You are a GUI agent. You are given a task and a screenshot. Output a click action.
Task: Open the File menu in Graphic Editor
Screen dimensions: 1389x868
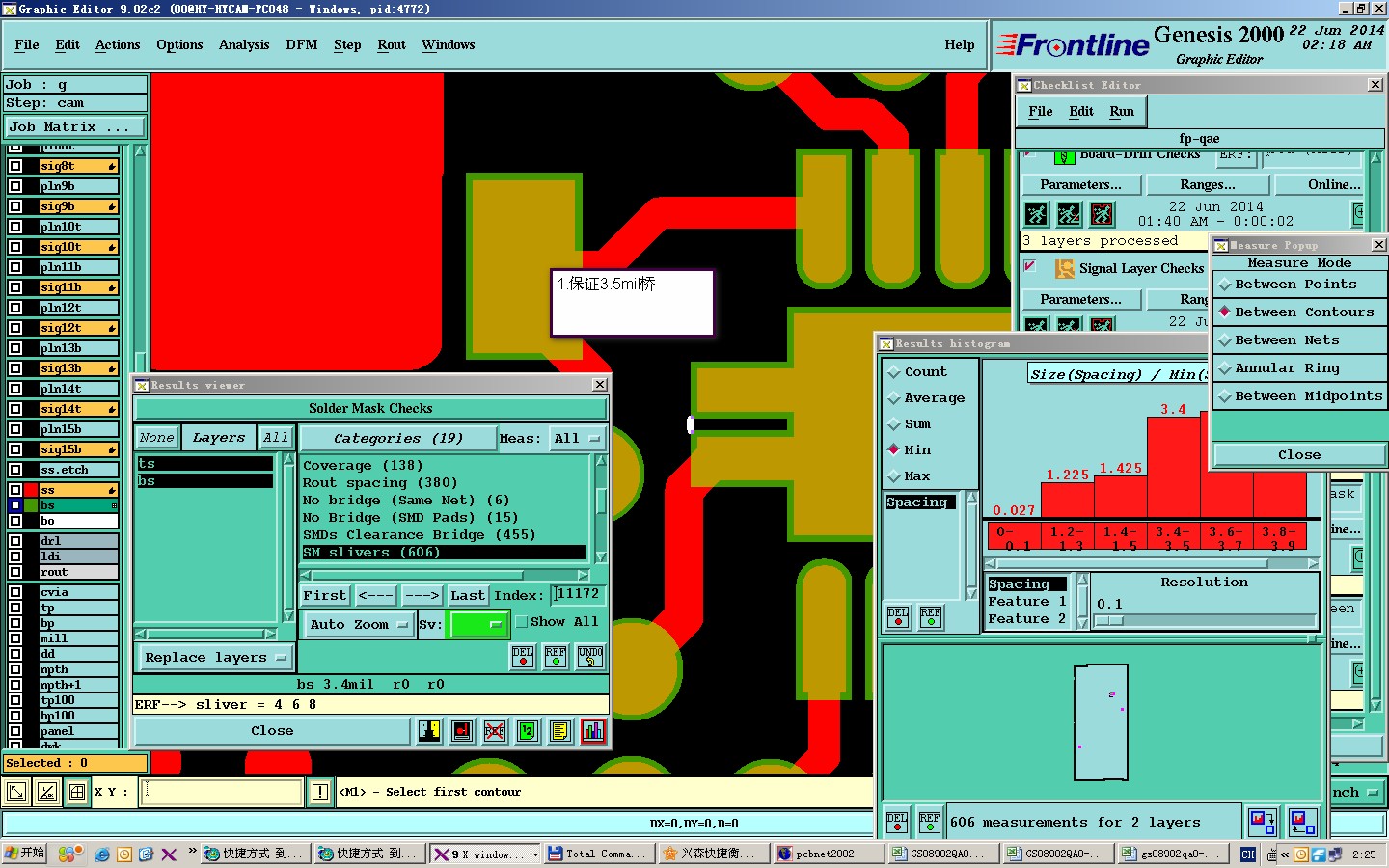coord(27,45)
